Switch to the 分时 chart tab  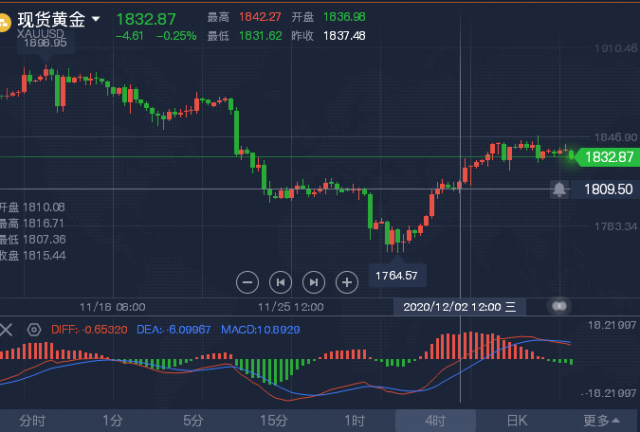coord(32,421)
